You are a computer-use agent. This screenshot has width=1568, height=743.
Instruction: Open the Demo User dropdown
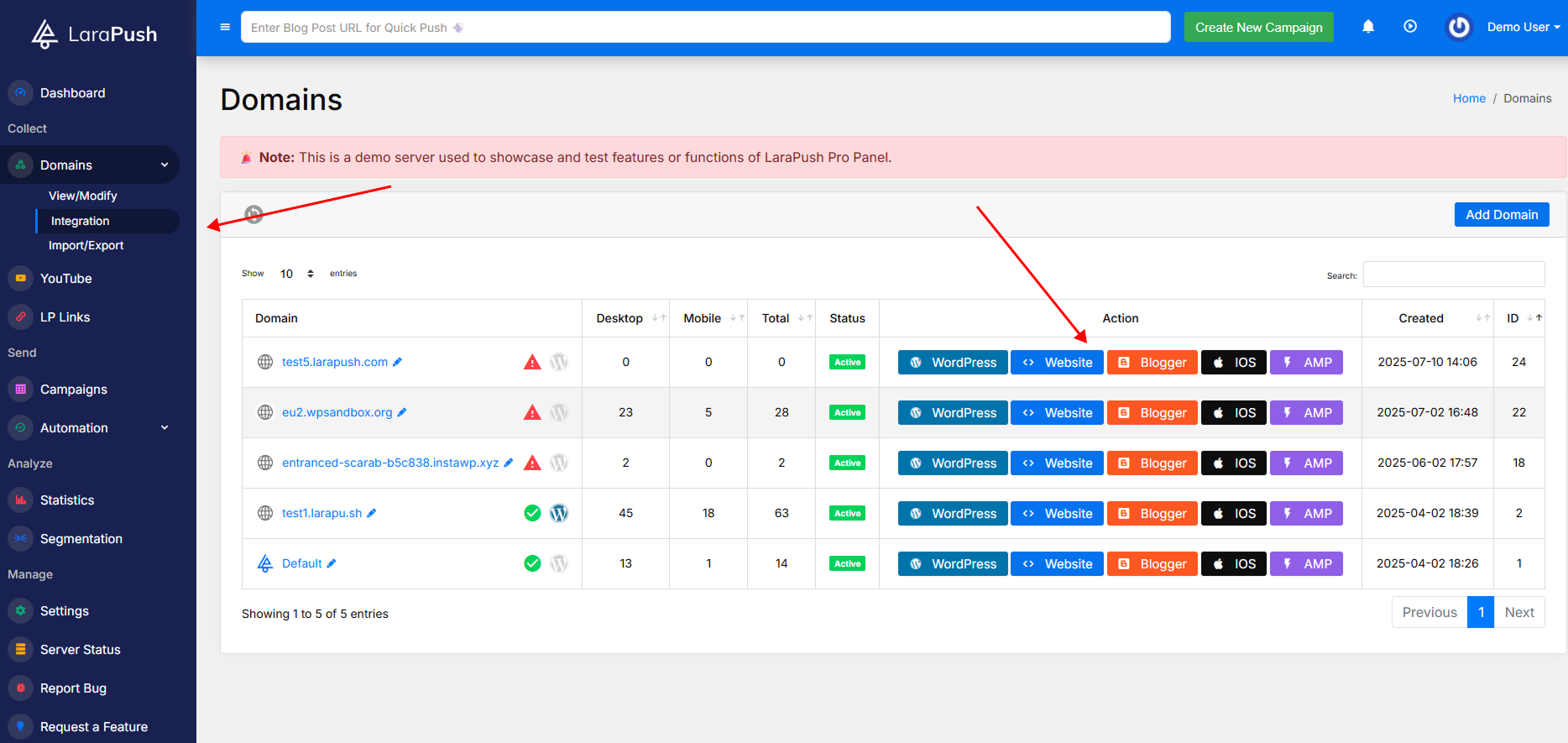(x=1524, y=27)
